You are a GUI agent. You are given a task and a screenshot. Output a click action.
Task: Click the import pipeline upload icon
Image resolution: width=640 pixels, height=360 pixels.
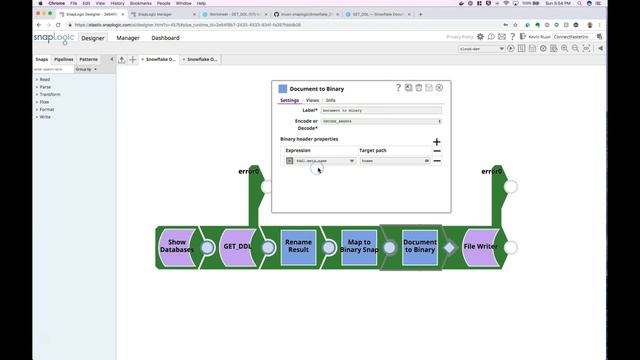pyautogui.click(x=122, y=60)
